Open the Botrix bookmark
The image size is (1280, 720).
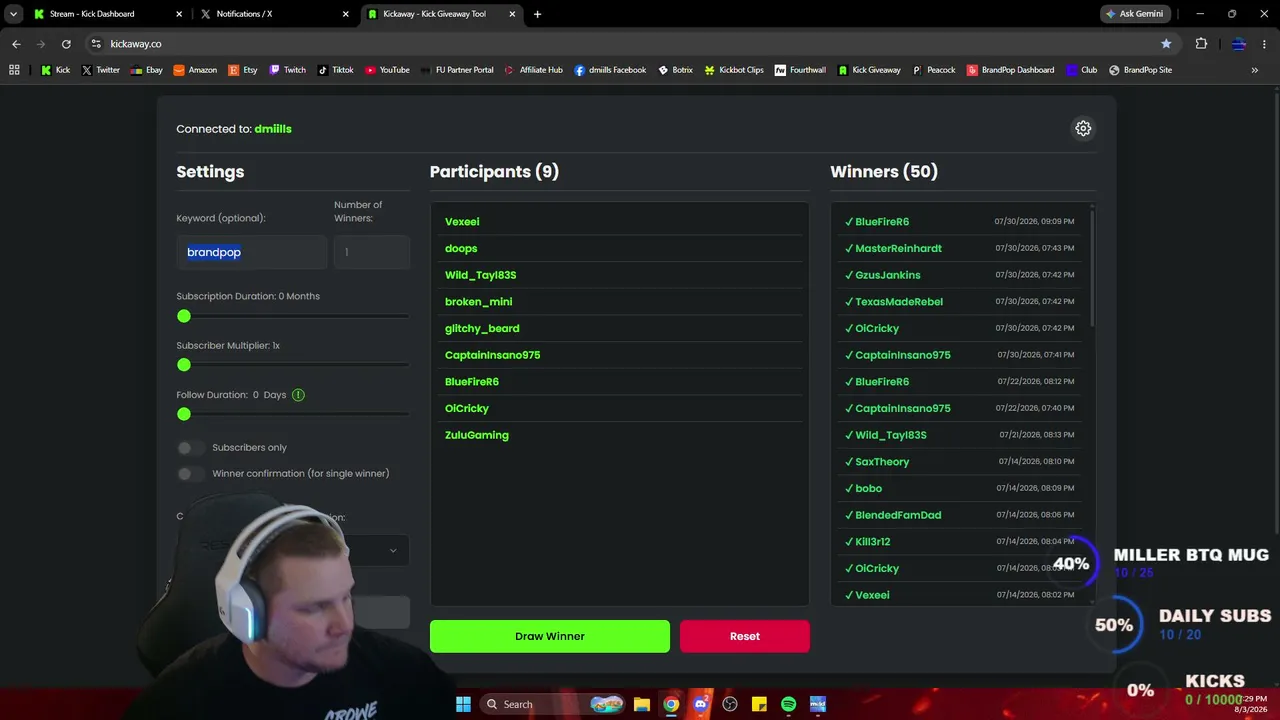pos(675,70)
